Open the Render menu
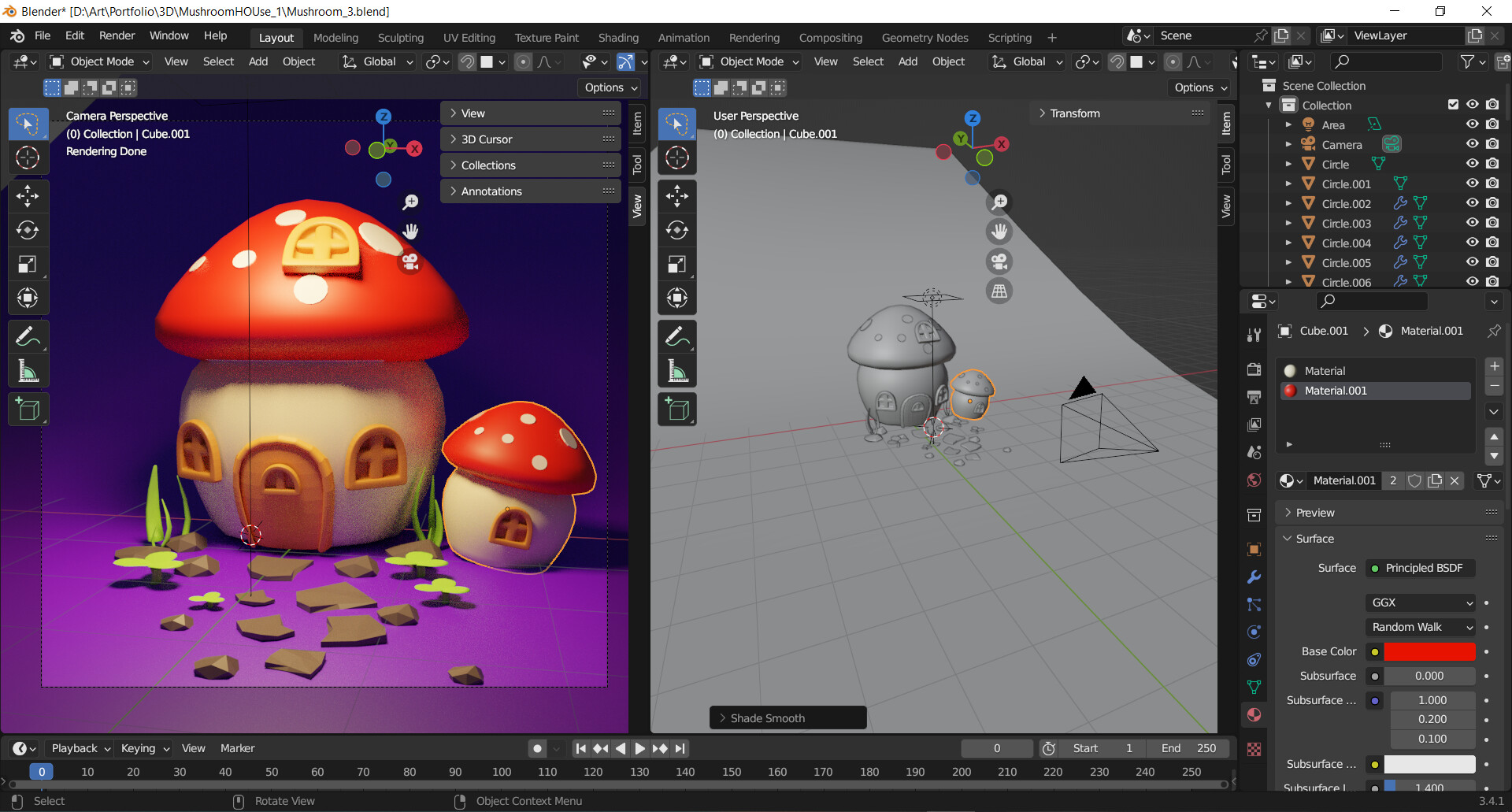1512x812 pixels. pos(117,35)
